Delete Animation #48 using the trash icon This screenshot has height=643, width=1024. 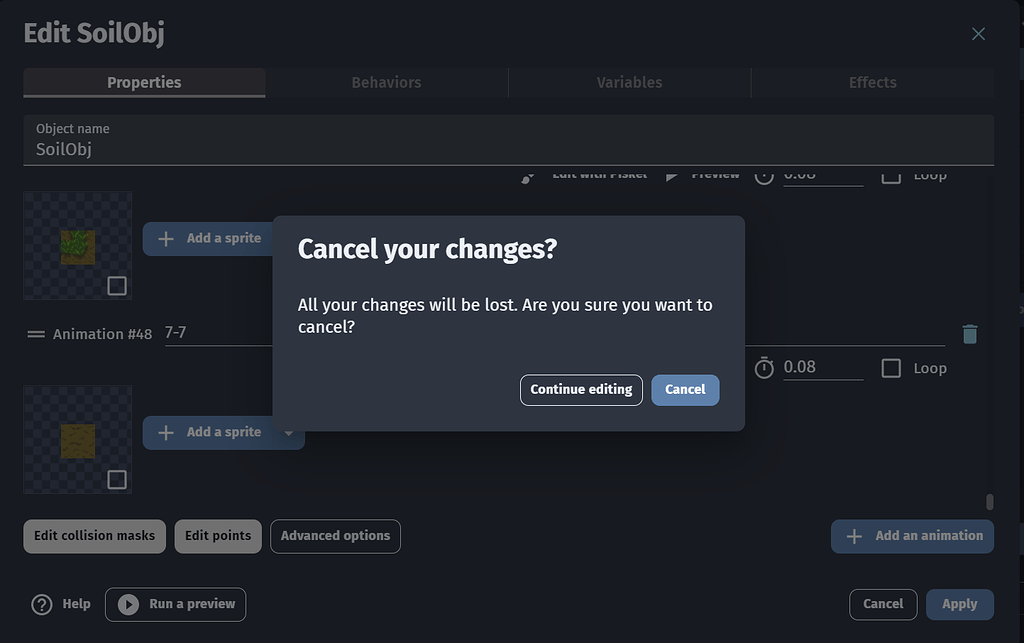(969, 333)
